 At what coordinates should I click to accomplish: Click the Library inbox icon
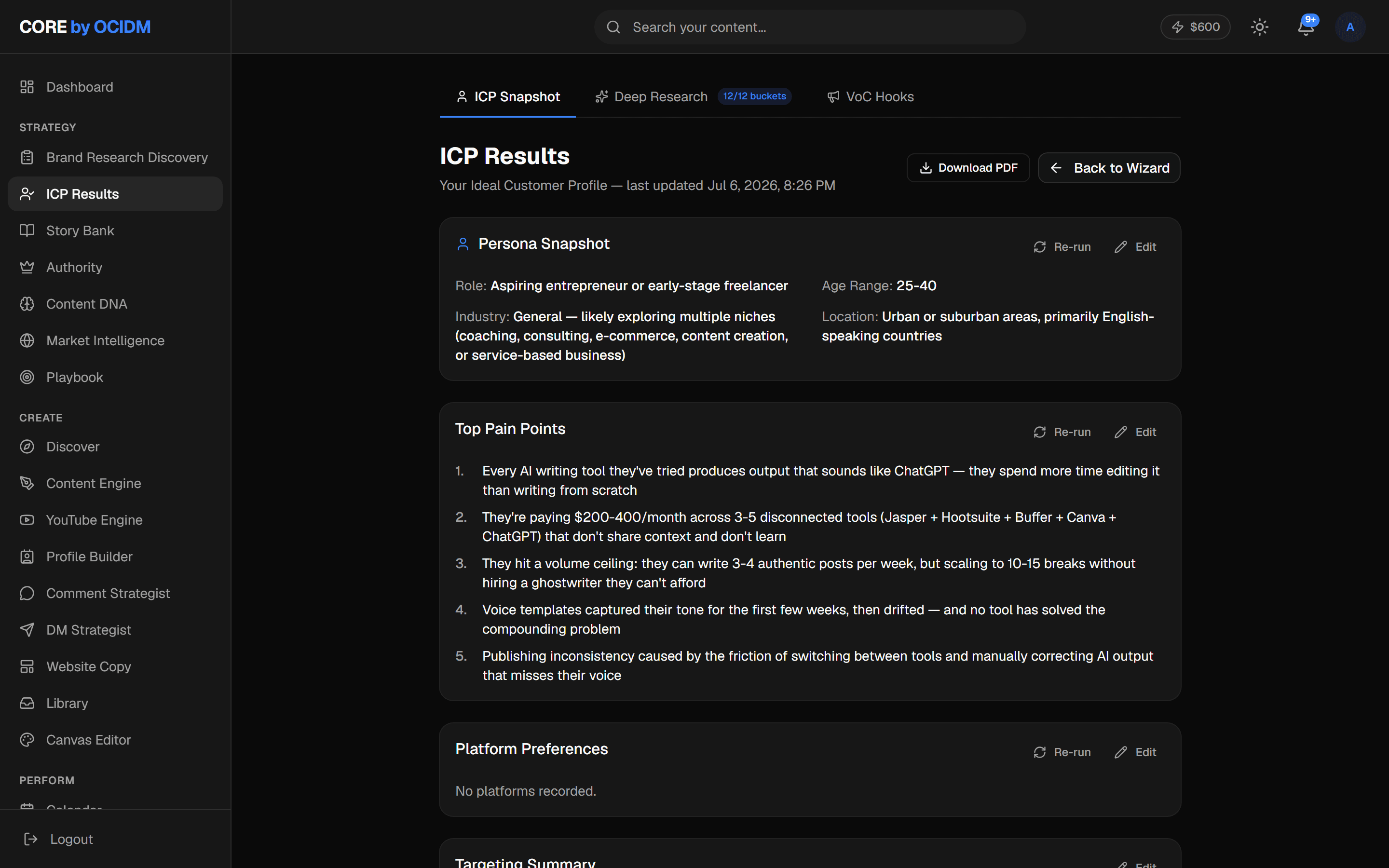pyautogui.click(x=27, y=703)
